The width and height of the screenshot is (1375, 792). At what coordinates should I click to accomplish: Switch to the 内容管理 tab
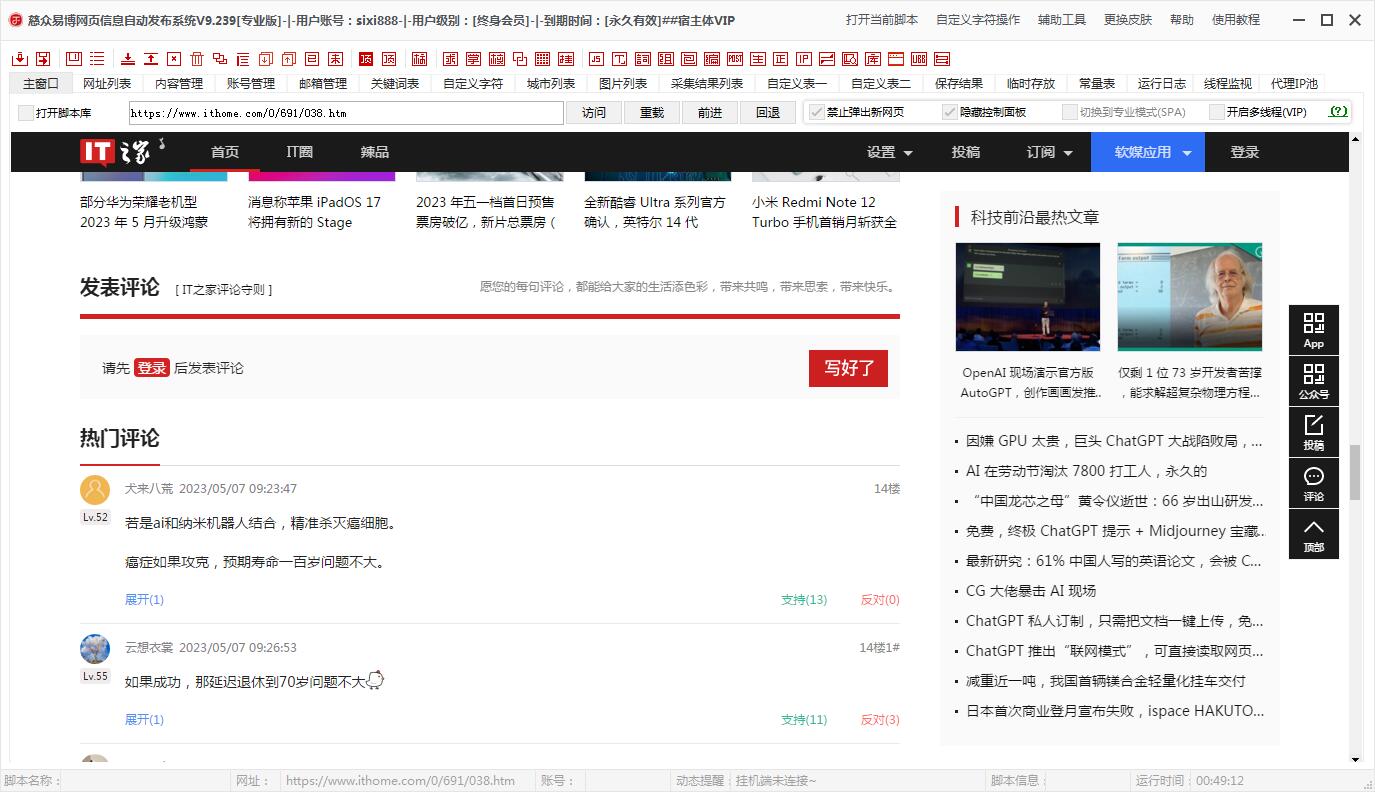(x=179, y=84)
